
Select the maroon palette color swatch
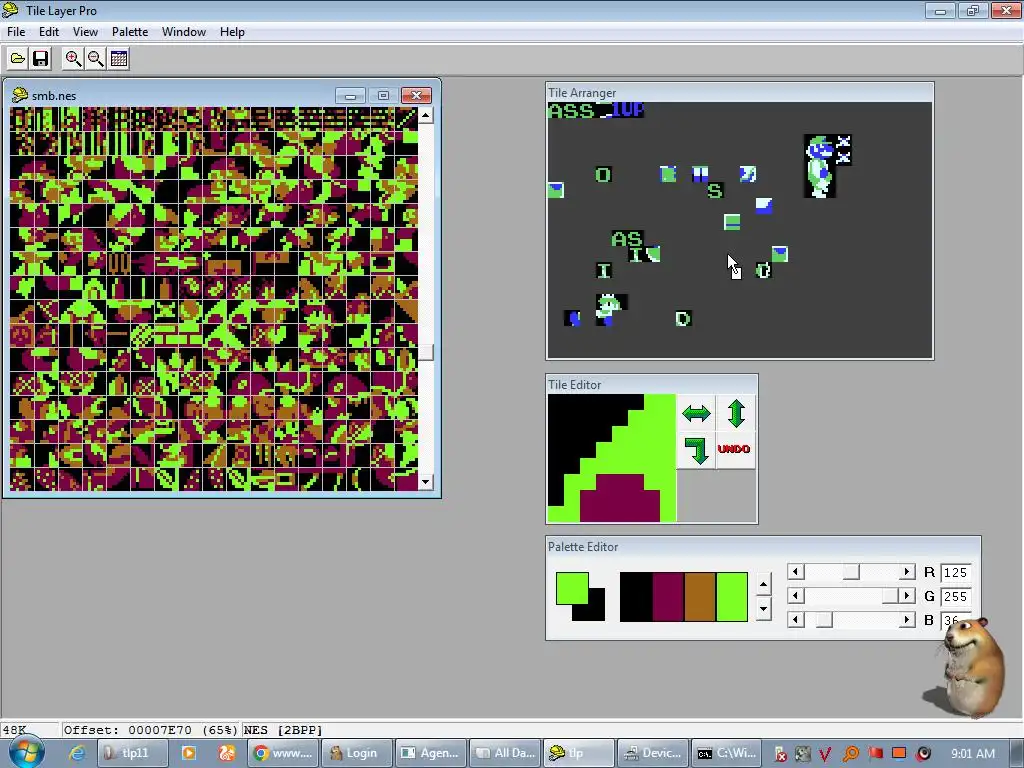[x=667, y=597]
